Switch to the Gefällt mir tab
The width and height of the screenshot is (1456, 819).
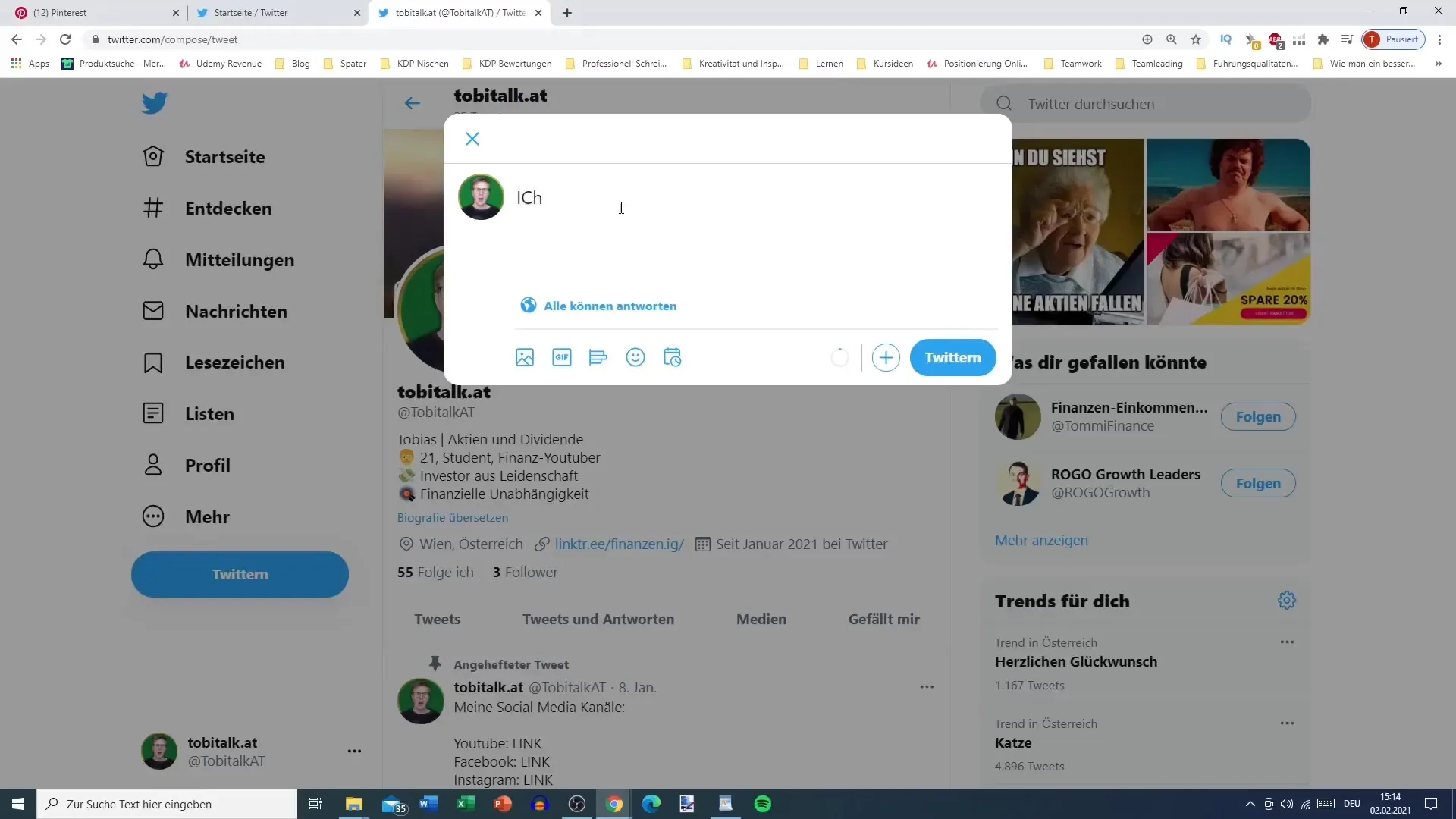tap(884, 620)
